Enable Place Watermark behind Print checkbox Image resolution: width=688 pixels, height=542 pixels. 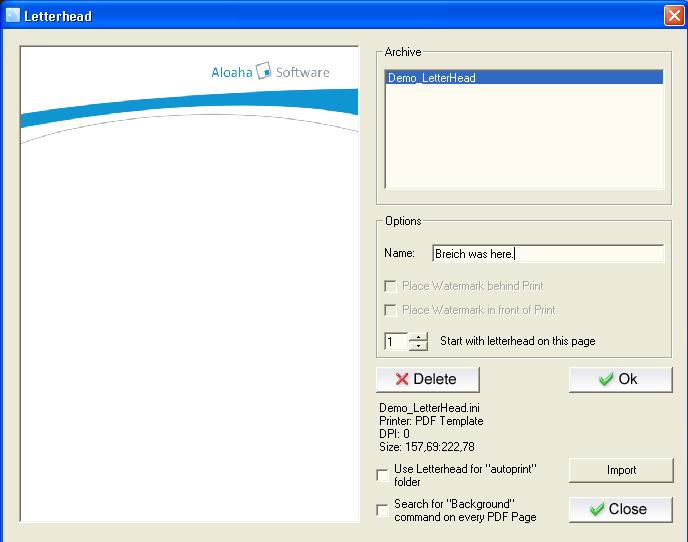[x=390, y=286]
